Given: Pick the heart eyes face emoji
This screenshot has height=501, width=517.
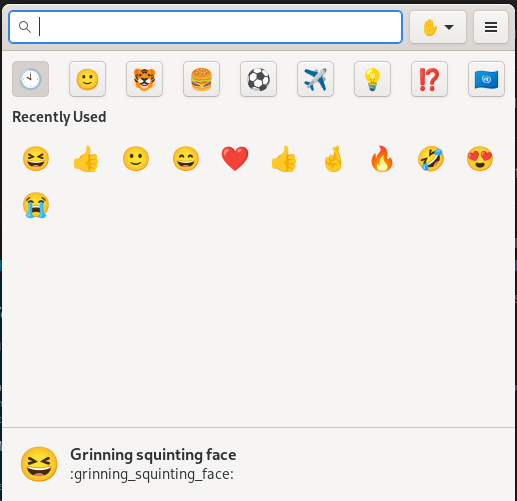Looking at the screenshot, I should [x=480, y=159].
